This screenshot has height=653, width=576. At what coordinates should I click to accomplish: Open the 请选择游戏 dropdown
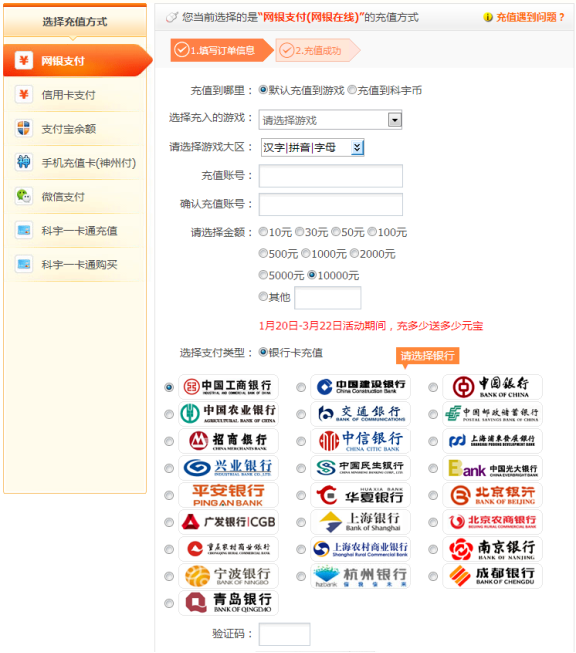pyautogui.click(x=330, y=120)
